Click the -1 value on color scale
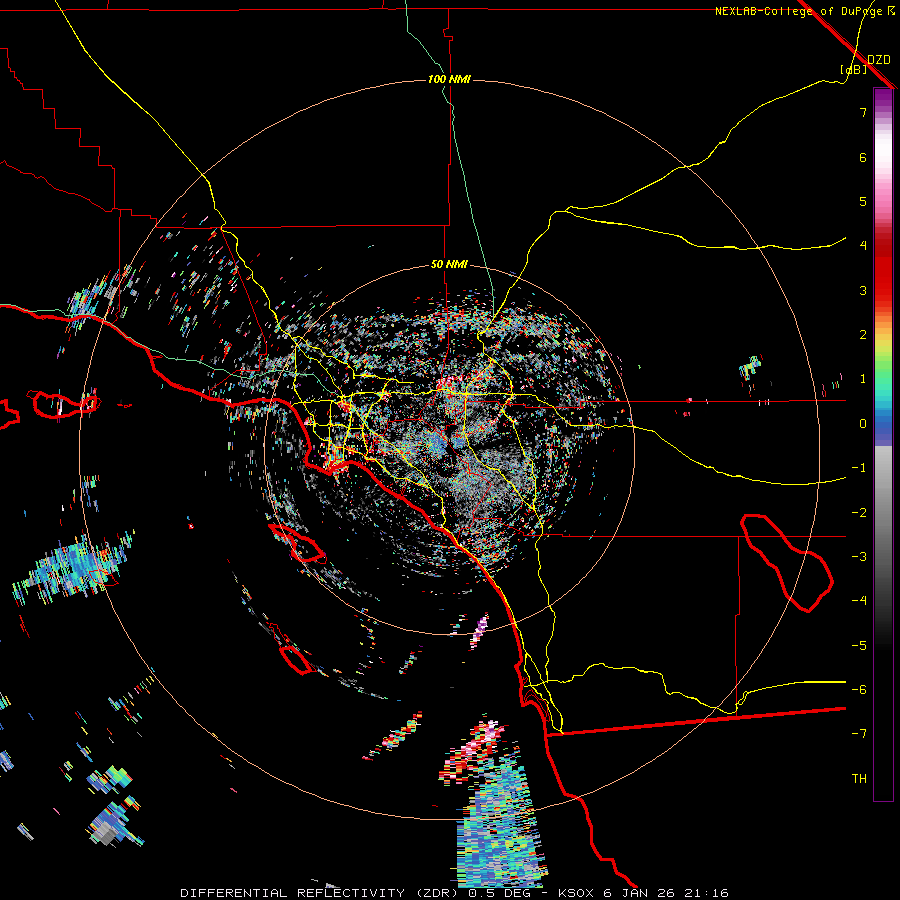 tap(859, 468)
